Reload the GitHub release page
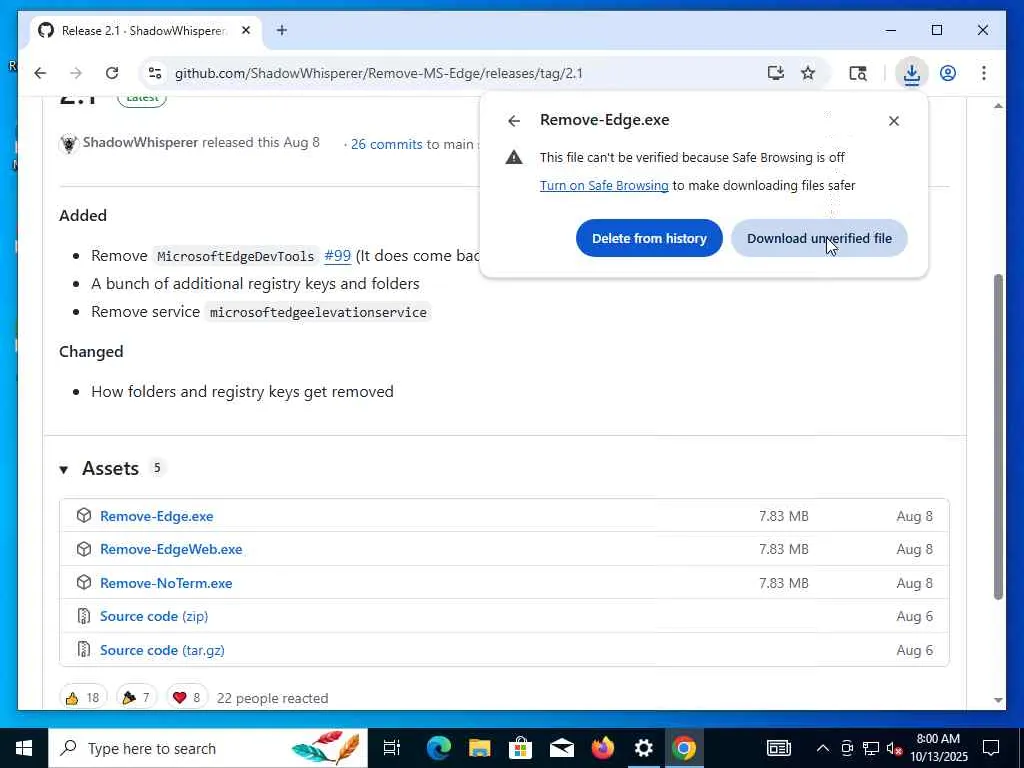This screenshot has height=768, width=1024. click(112, 73)
